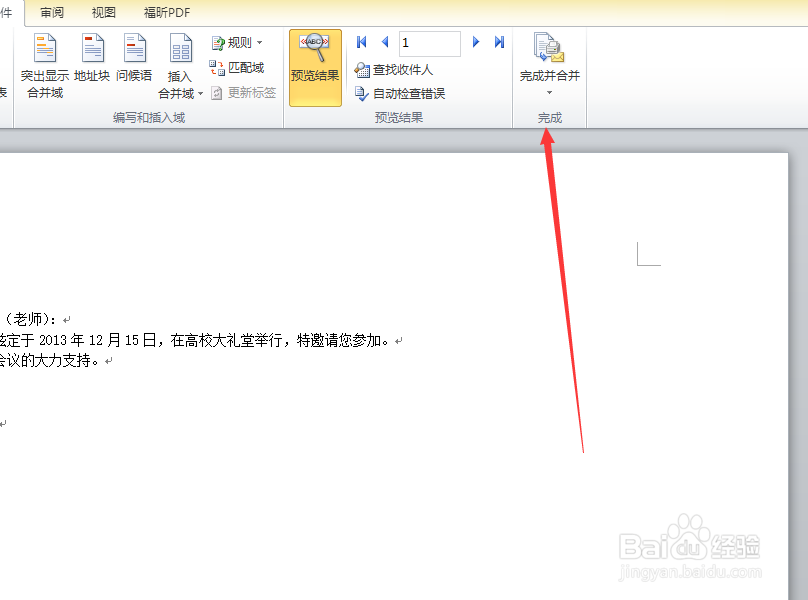Viewport: 808px width, 600px height.
Task: Jump to the first record with the navigation icon
Action: 361,42
